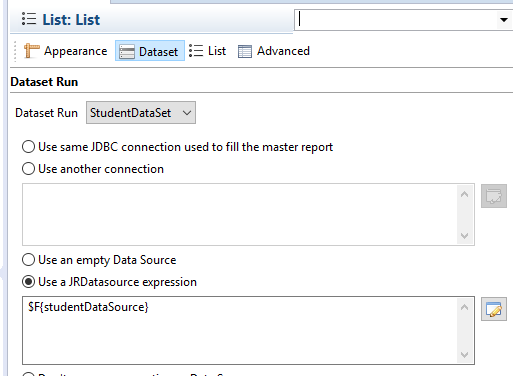513x376 pixels.
Task: Click the disabled connection expression editor icon
Action: point(494,196)
